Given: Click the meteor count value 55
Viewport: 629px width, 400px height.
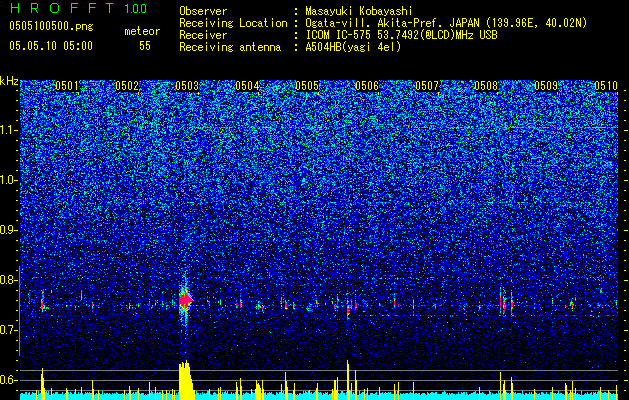Looking at the screenshot, I should (145, 46).
